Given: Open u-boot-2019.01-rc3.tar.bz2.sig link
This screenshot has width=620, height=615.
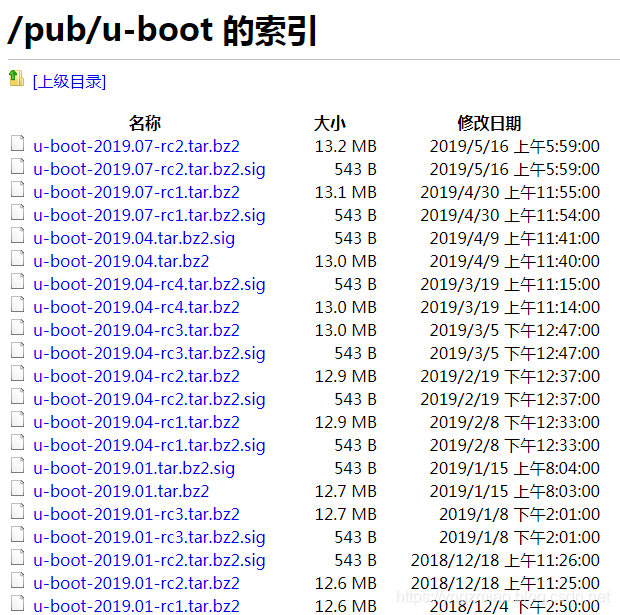Looking at the screenshot, I should pos(149,536).
